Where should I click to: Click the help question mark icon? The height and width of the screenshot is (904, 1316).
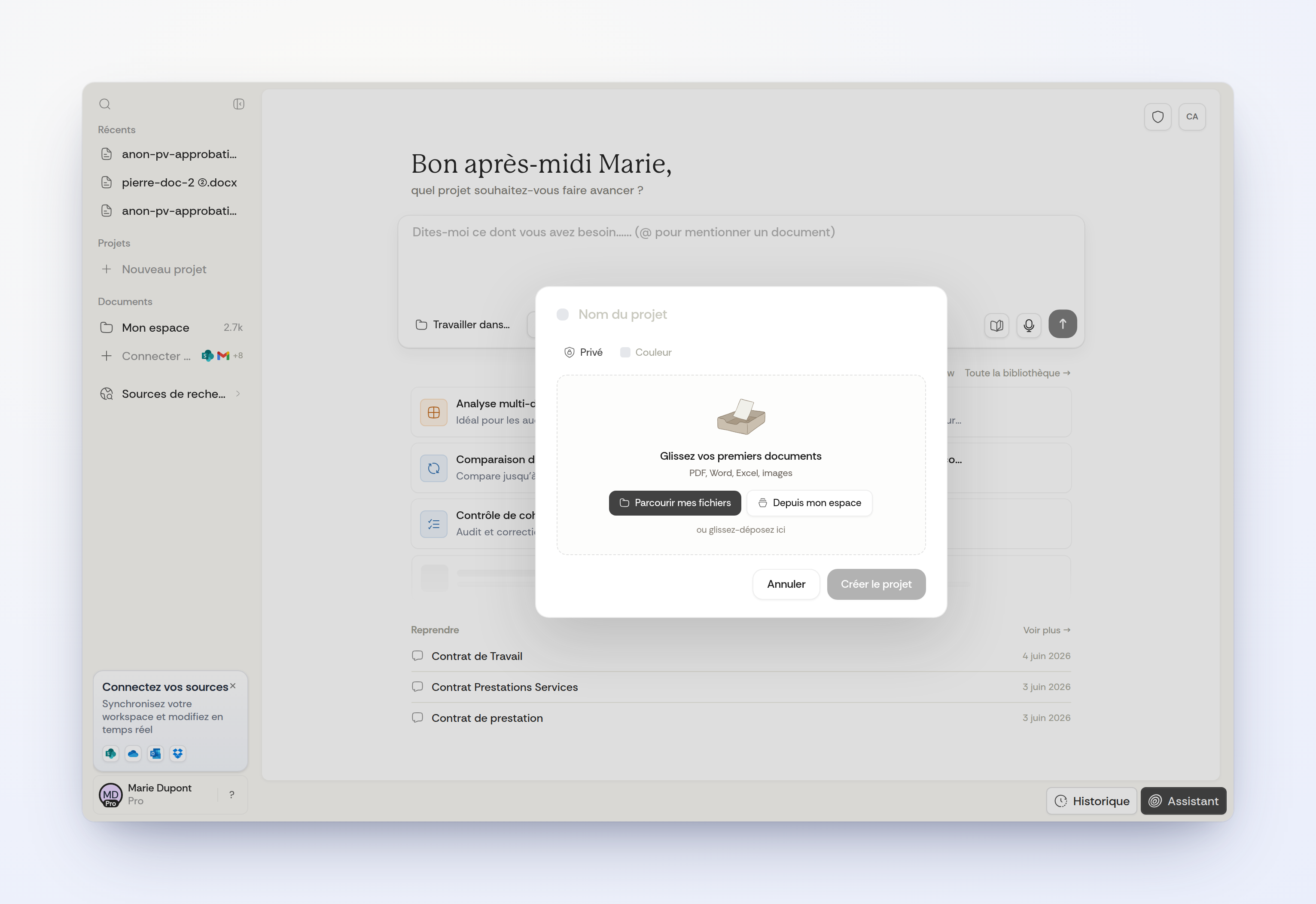[232, 795]
